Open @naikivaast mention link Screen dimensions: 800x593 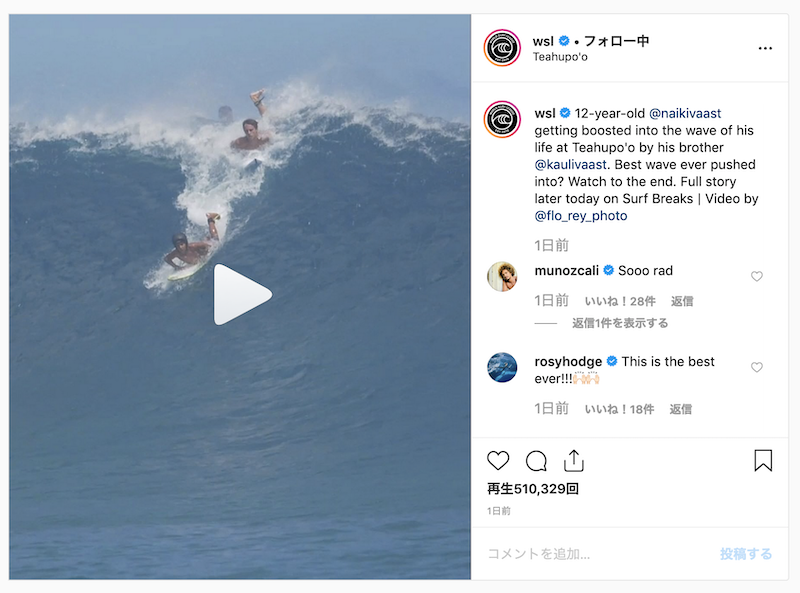click(x=685, y=113)
